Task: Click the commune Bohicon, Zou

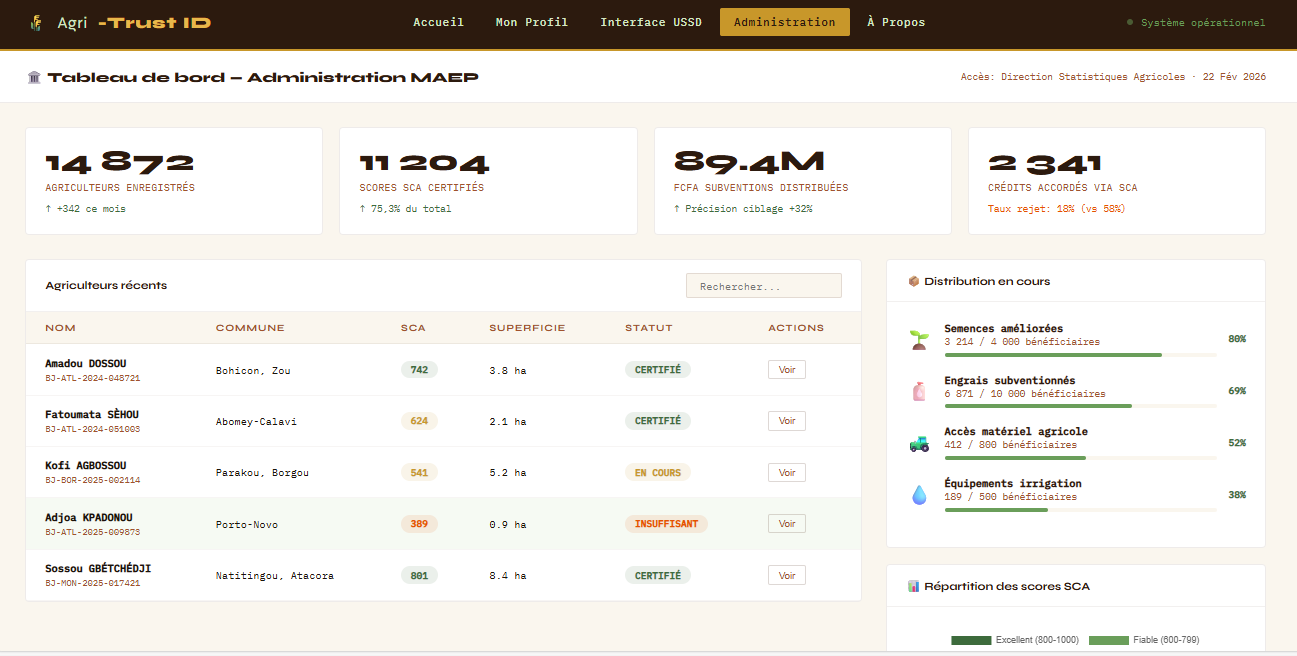Action: [253, 370]
